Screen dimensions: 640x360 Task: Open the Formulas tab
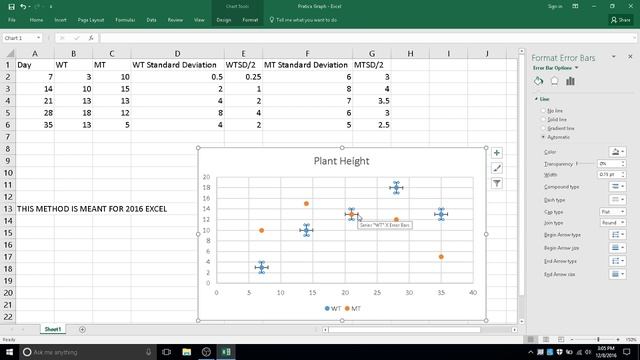[125, 20]
